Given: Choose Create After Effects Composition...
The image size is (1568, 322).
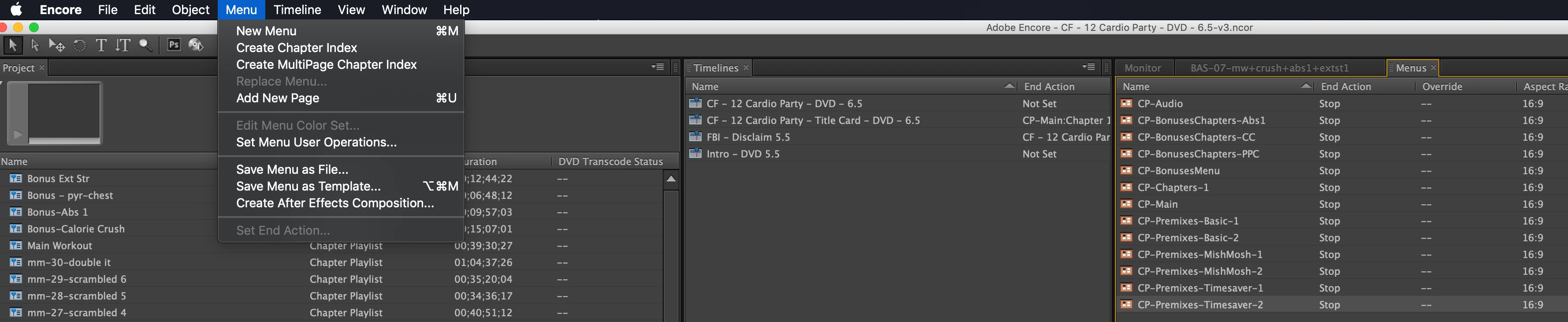Looking at the screenshot, I should point(341,203).
